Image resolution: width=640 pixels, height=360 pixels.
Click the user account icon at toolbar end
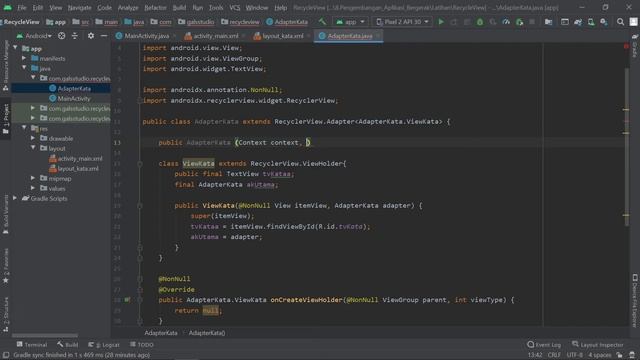click(x=633, y=22)
